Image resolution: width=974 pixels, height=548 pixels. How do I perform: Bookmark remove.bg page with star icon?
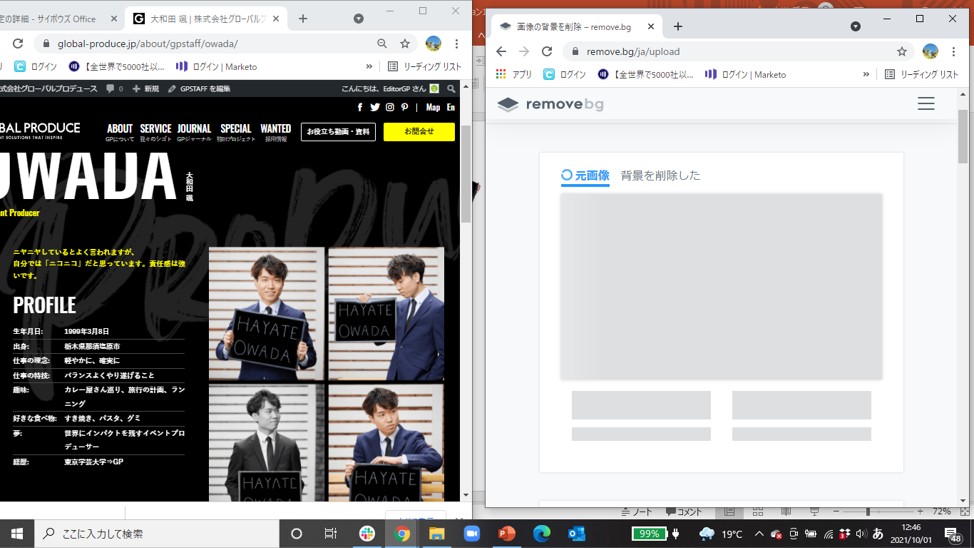click(x=902, y=52)
